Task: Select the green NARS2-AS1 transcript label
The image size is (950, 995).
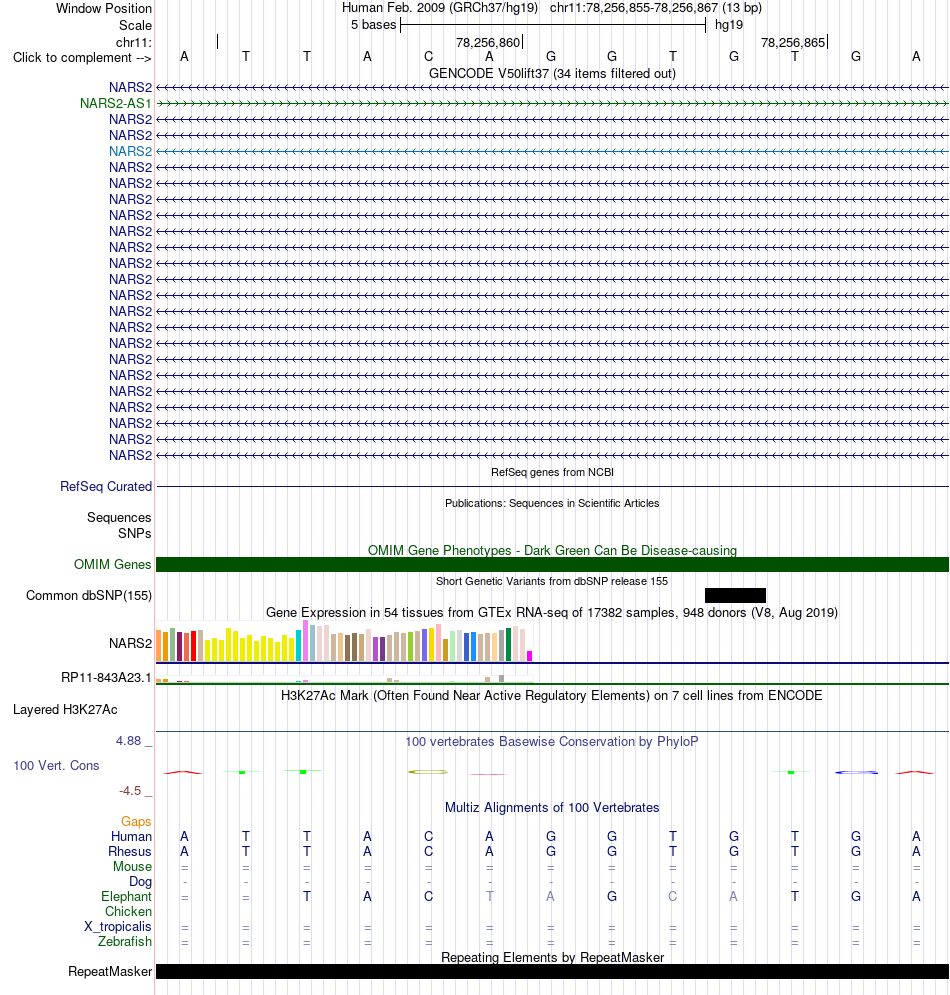Action: tap(115, 103)
